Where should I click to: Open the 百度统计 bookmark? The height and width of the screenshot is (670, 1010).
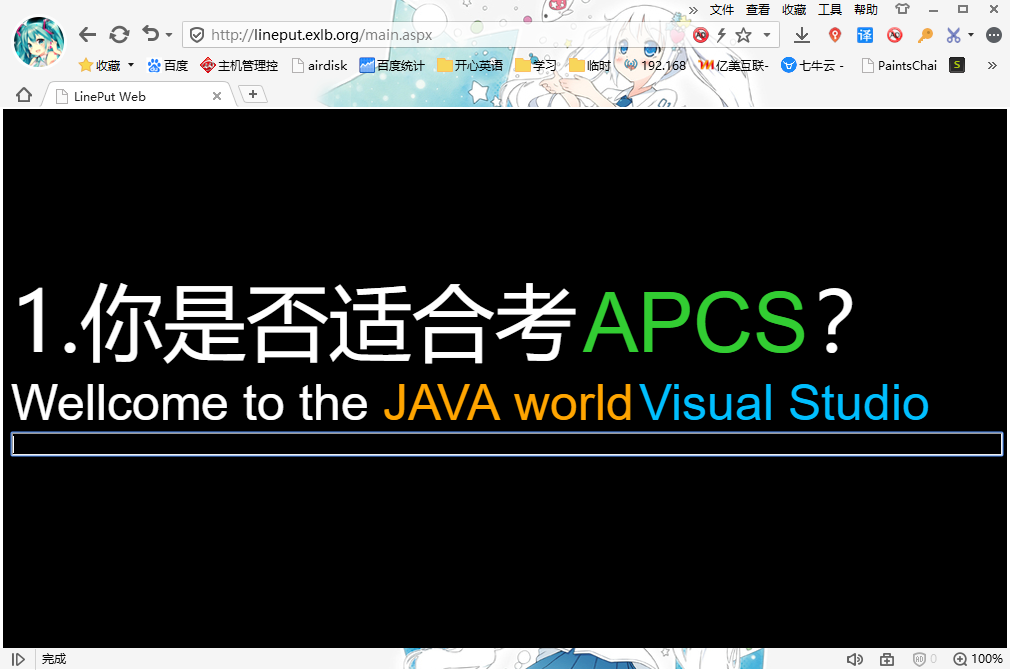392,65
